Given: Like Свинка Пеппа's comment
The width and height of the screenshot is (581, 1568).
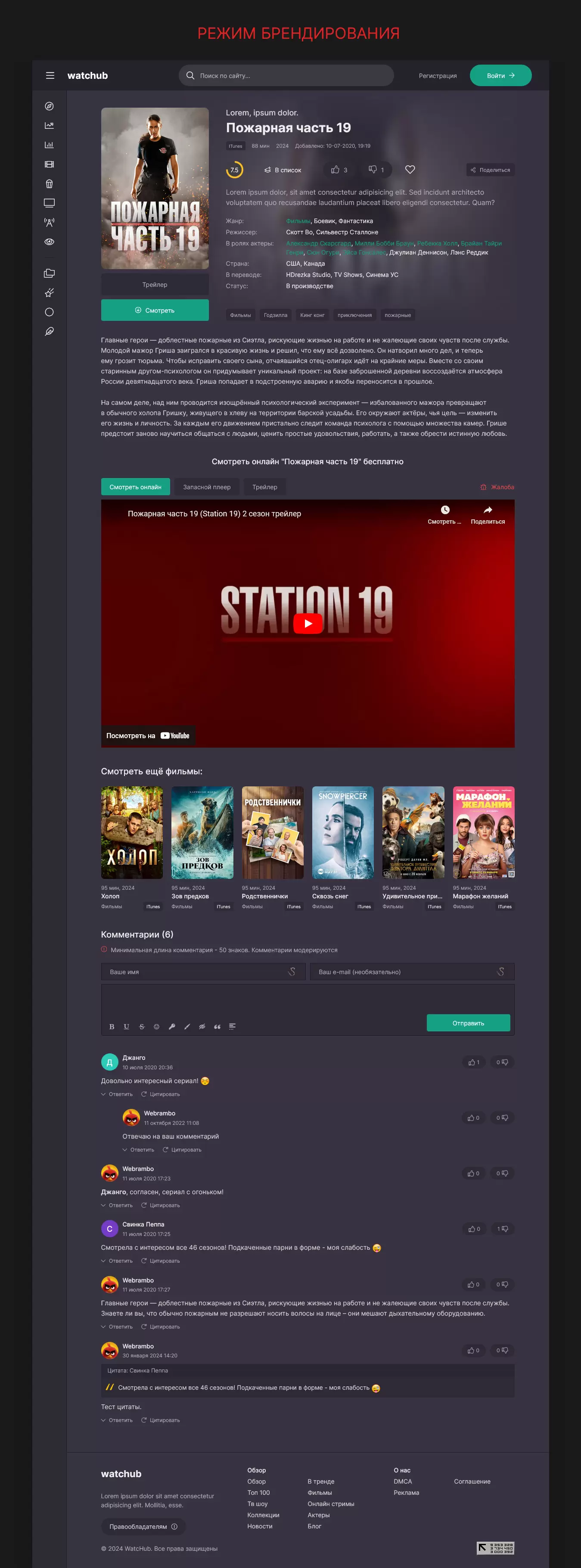Looking at the screenshot, I should point(474,1229).
